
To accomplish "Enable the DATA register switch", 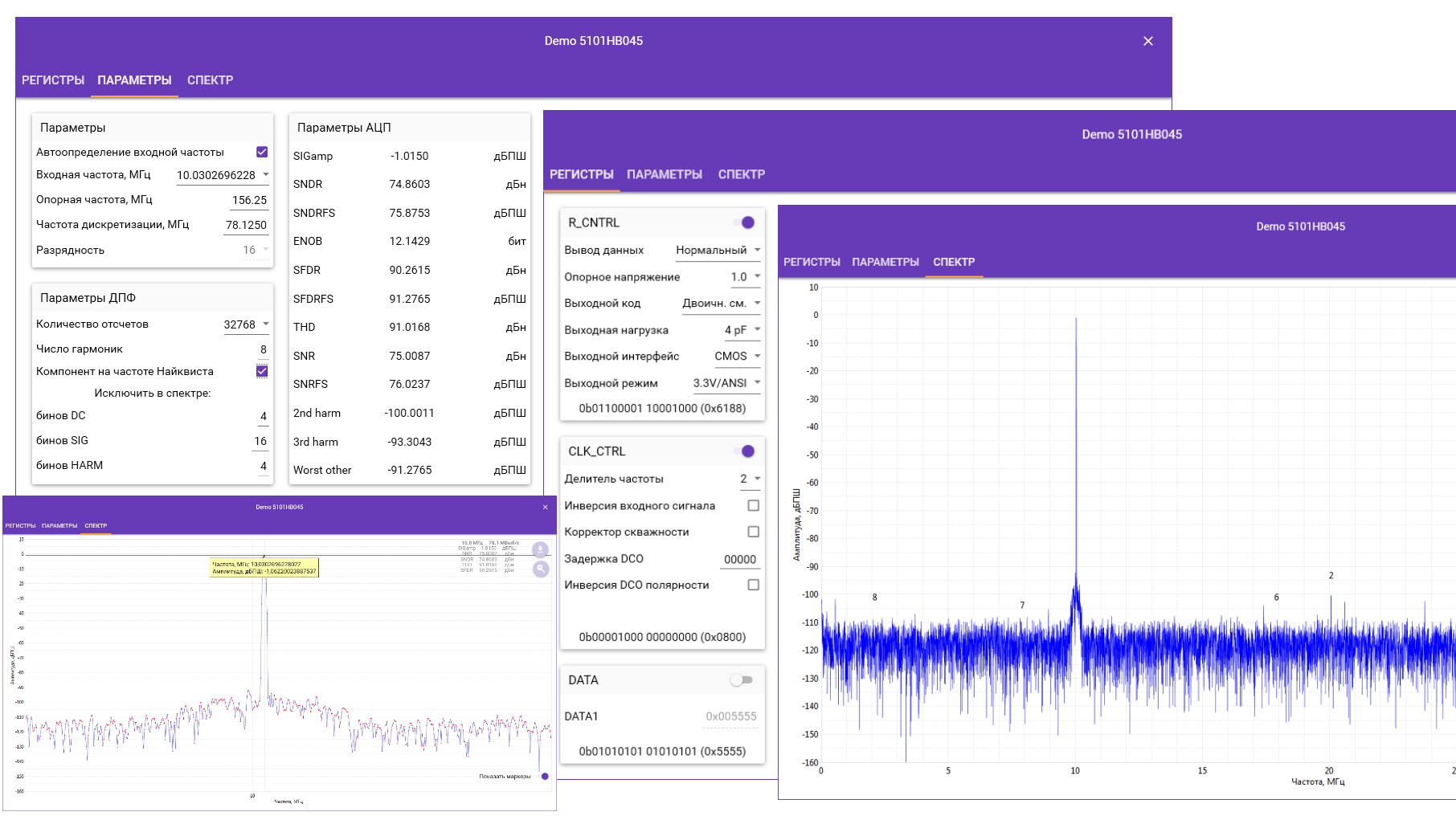I will [741, 680].
